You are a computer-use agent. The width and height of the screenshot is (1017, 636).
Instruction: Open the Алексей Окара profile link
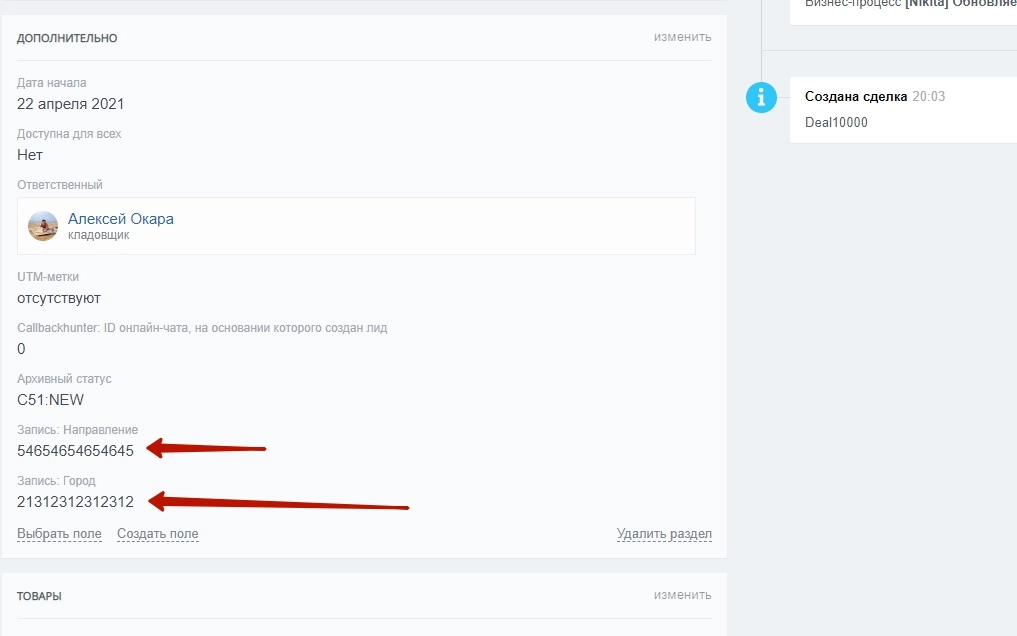[120, 219]
